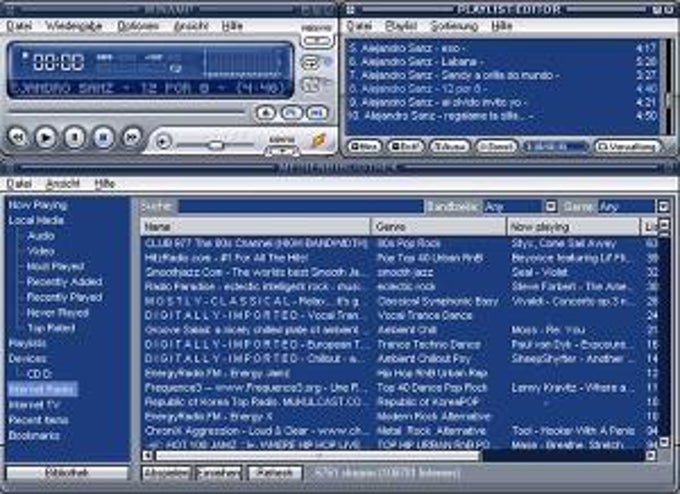Select 'Video' under Local Media
Image resolution: width=680 pixels, height=494 pixels.
[41, 251]
